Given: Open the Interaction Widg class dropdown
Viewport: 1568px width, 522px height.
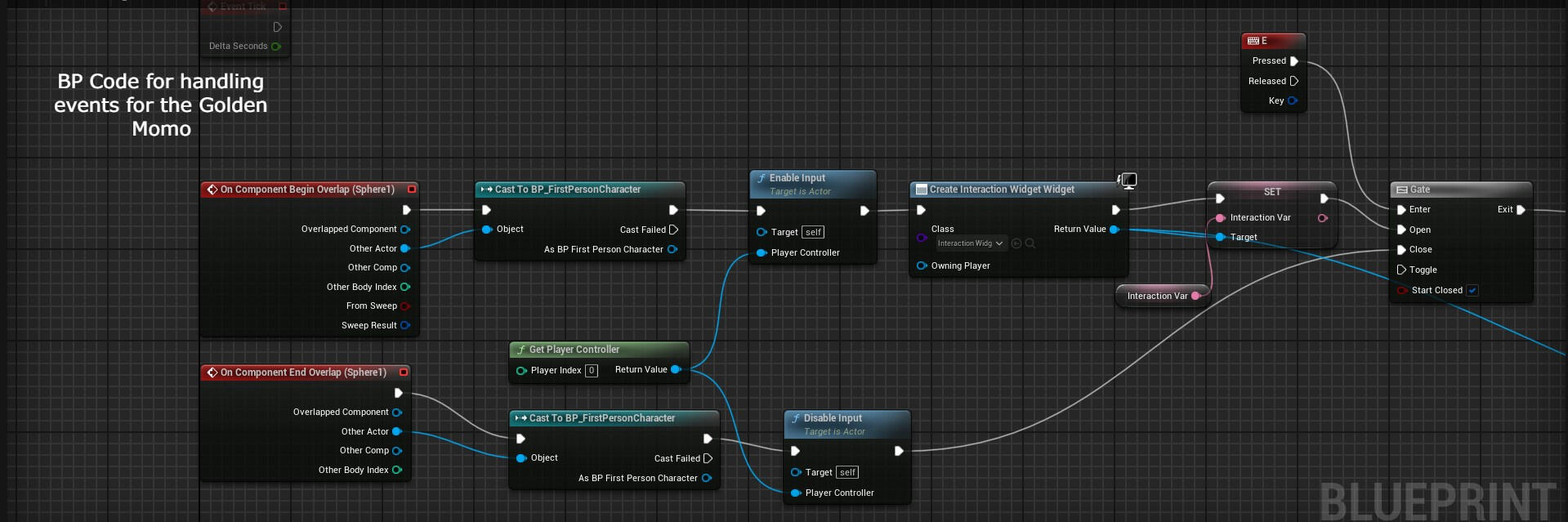Looking at the screenshot, I should pyautogui.click(x=971, y=243).
